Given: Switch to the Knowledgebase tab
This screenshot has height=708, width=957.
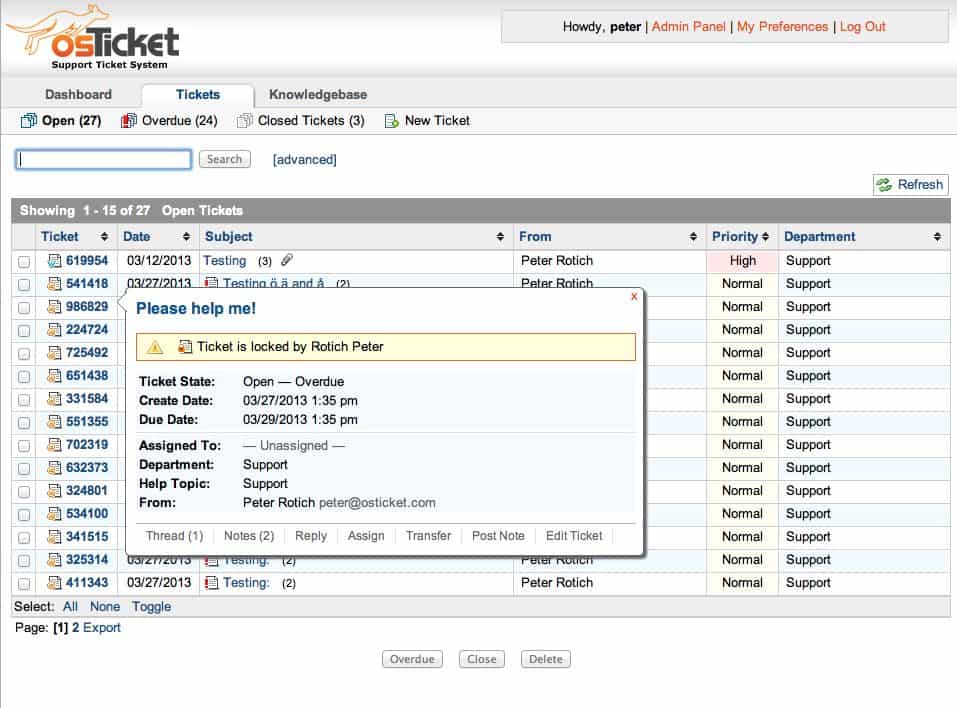Looking at the screenshot, I should (318, 95).
